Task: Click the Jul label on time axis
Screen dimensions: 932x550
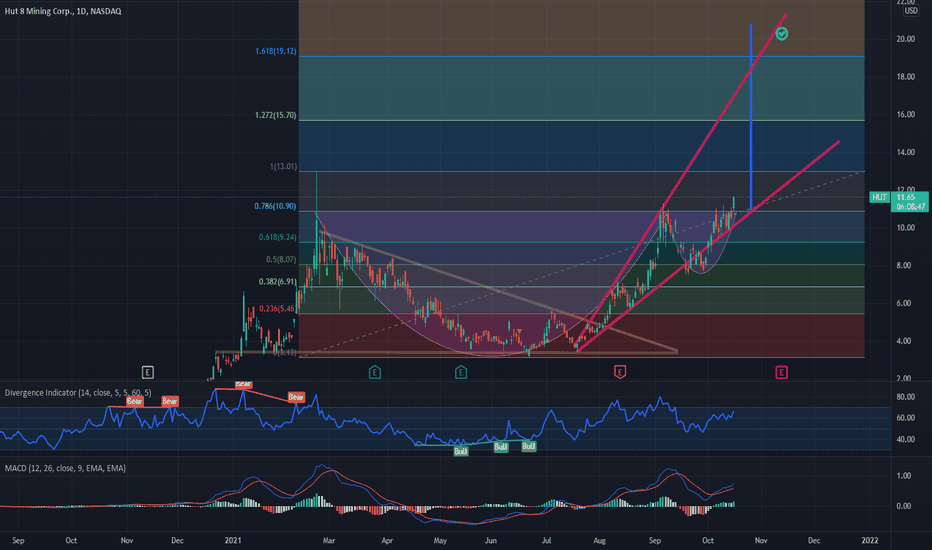Action: tap(546, 540)
